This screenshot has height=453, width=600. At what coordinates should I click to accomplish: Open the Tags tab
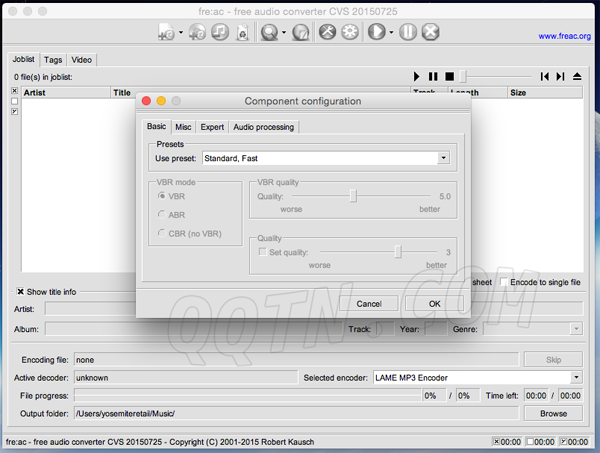tap(53, 60)
